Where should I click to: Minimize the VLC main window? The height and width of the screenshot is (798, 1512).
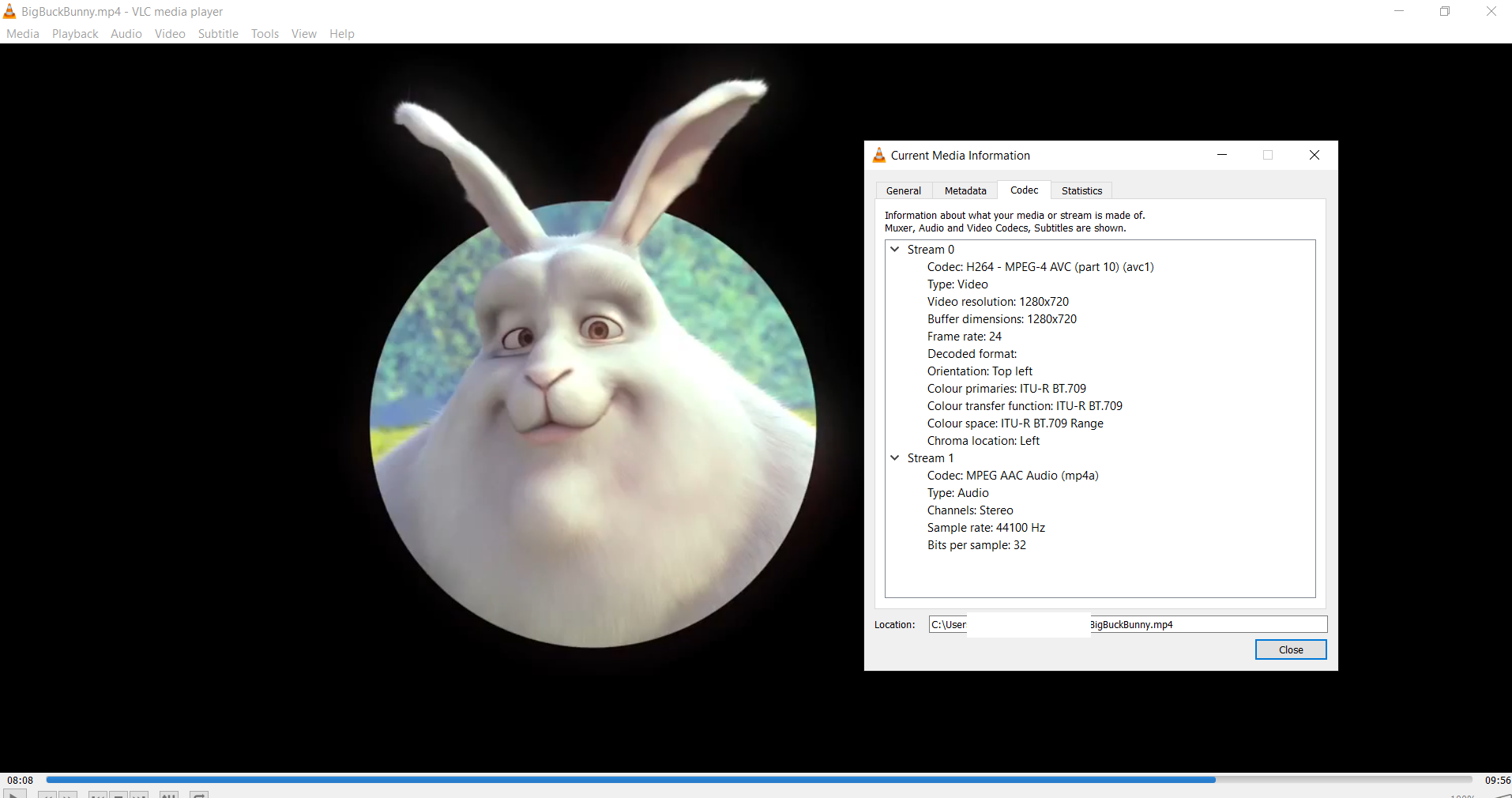(x=1399, y=11)
